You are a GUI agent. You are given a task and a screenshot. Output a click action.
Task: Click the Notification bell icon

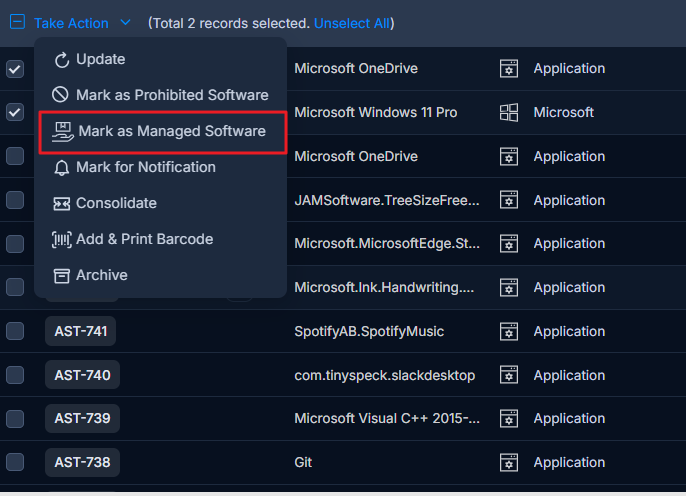coord(61,168)
